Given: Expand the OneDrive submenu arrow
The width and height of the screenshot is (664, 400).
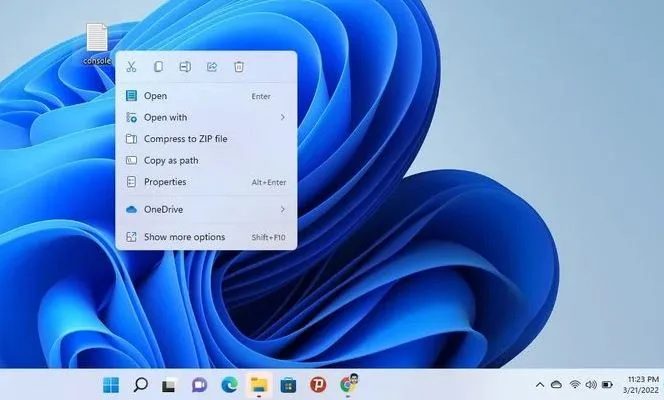Looking at the screenshot, I should [x=282, y=210].
